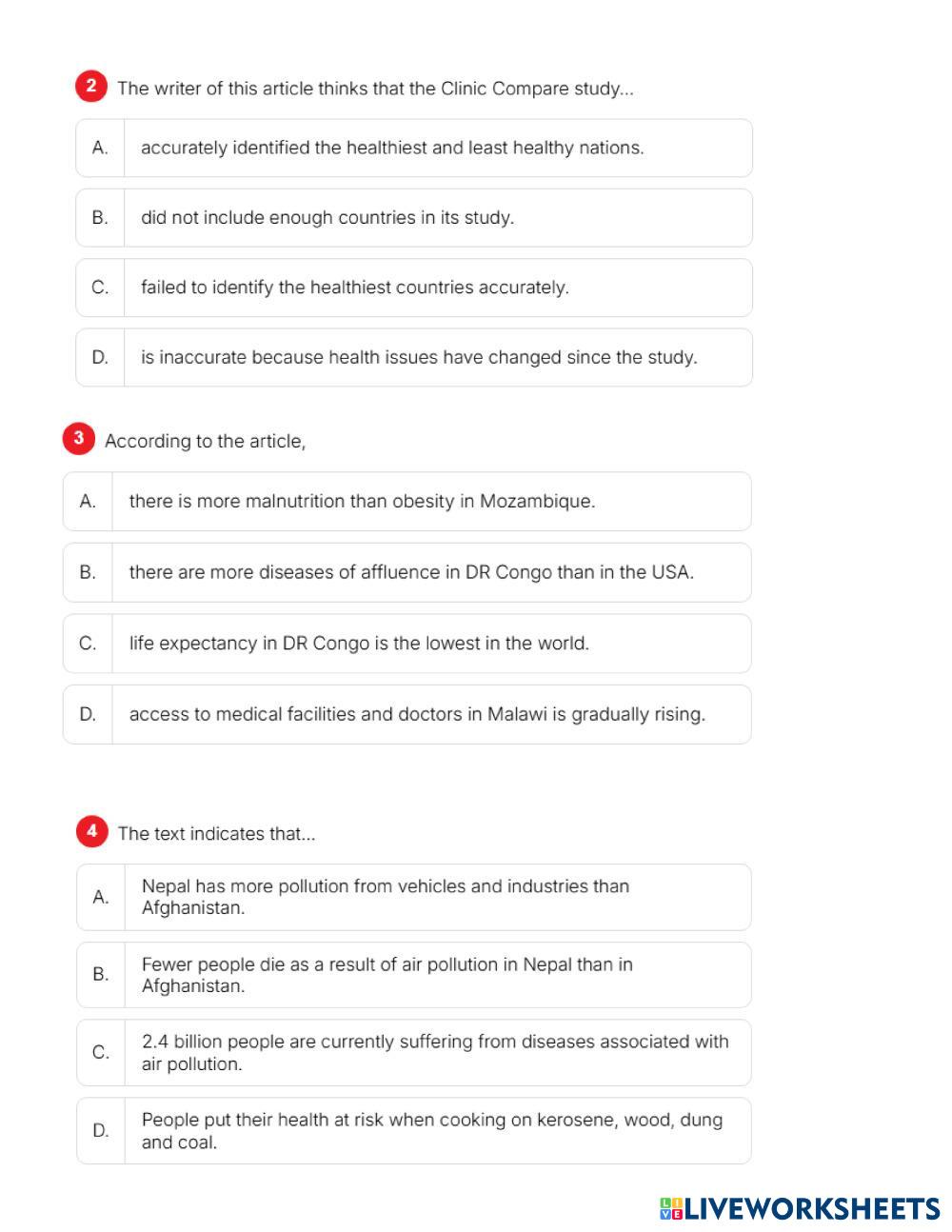Choose 'did not include enough countries' option
The height and width of the screenshot is (1232, 952).
[x=413, y=218]
